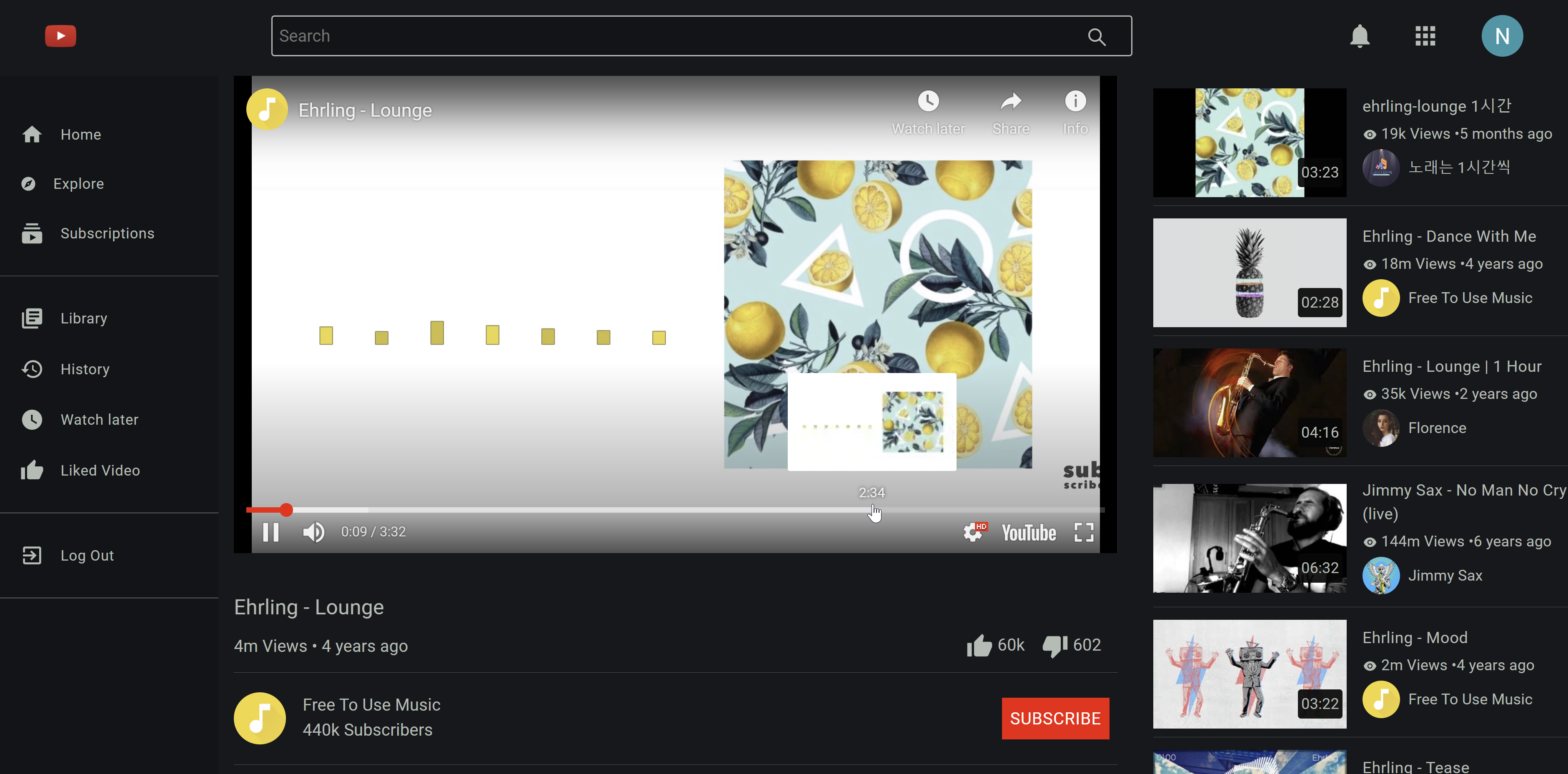Open the Free To Use Music channel name
This screenshot has height=774, width=1568.
pyautogui.click(x=371, y=705)
